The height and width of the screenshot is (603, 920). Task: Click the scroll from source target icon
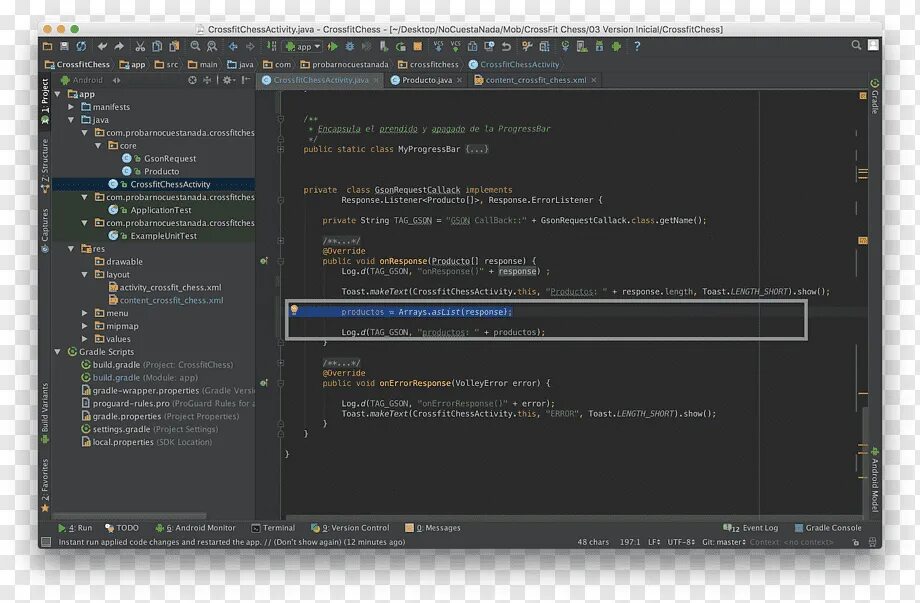[x=192, y=80]
